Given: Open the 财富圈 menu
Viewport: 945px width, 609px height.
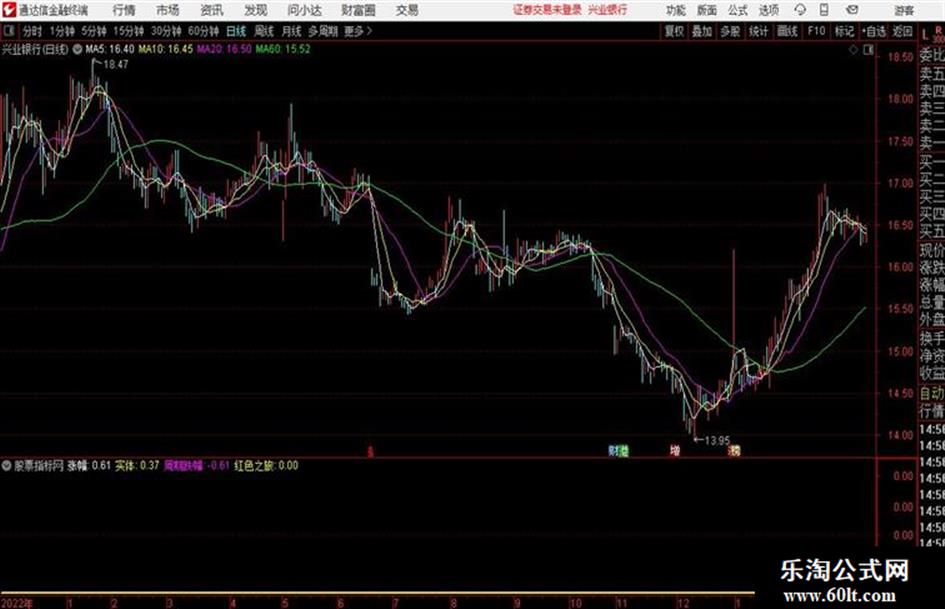Looking at the screenshot, I should click(358, 10).
